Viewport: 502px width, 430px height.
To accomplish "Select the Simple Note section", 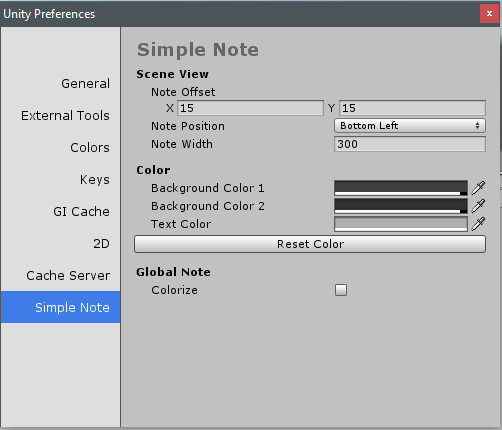I will pyautogui.click(x=60, y=307).
